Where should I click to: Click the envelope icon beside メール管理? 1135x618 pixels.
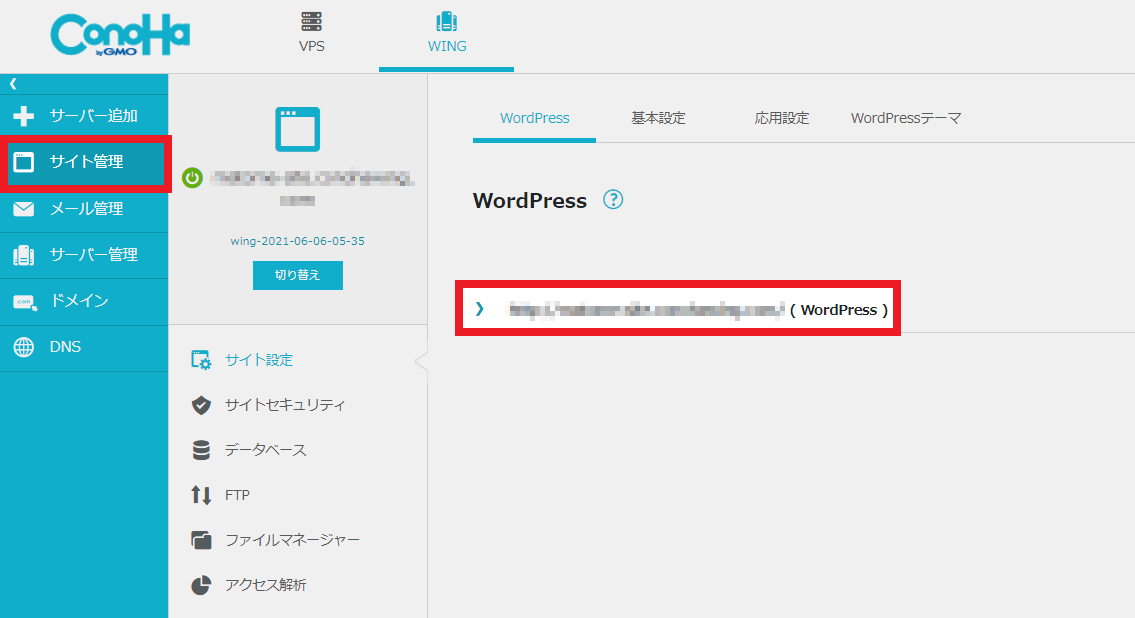pyautogui.click(x=24, y=209)
